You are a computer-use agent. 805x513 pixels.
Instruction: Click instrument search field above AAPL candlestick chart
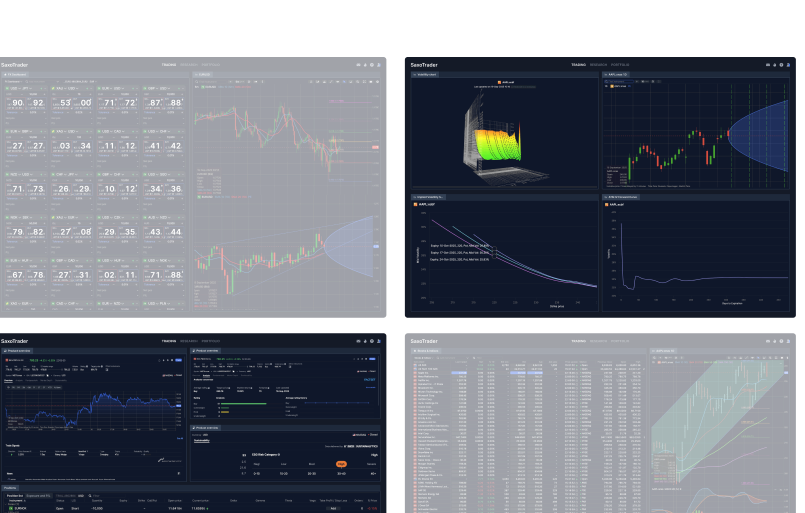621,81
